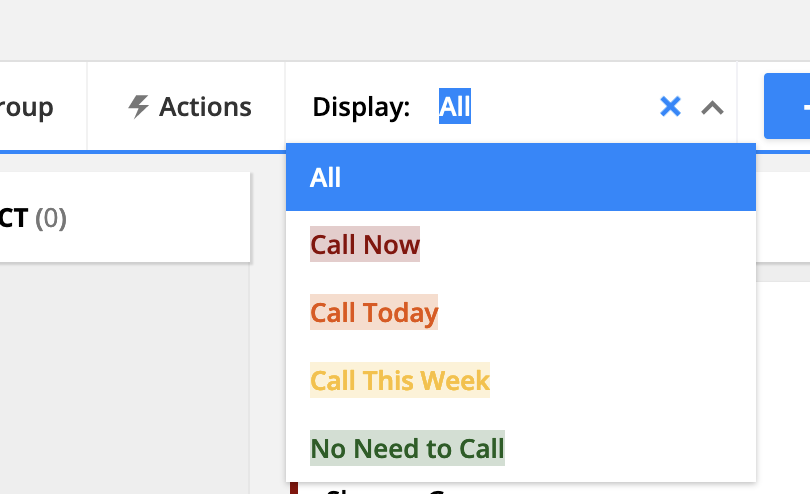The image size is (810, 494).
Task: Click empty space inside the Display field
Action: tap(560, 107)
